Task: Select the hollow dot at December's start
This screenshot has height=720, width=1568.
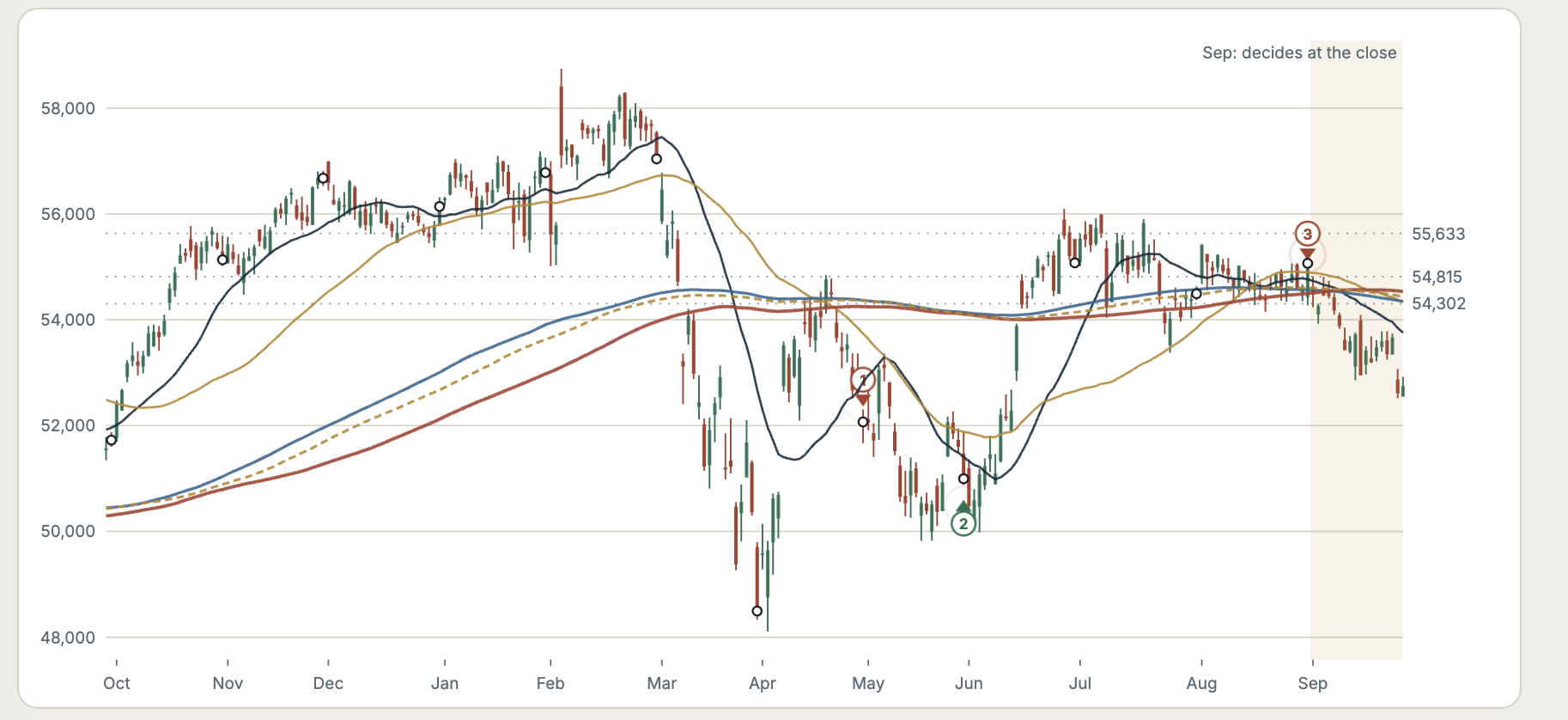Action: pyautogui.click(x=323, y=179)
